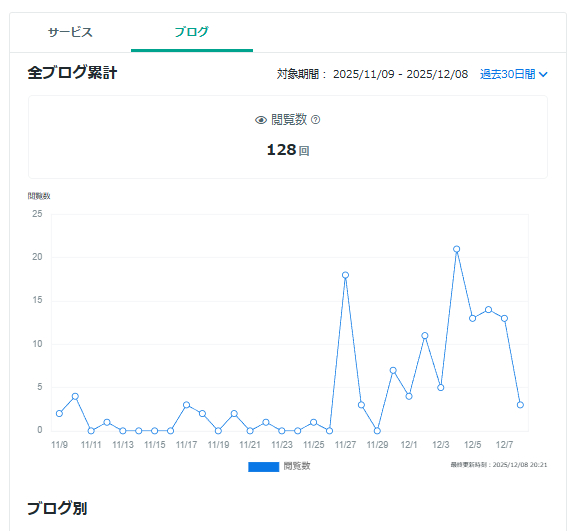
Task: Click the 全ブログ累計 heading
Action: [x=72, y=72]
